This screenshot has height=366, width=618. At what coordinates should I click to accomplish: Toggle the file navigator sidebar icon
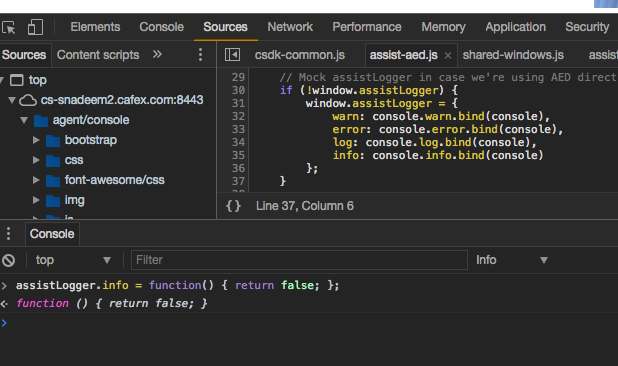pyautogui.click(x=232, y=54)
